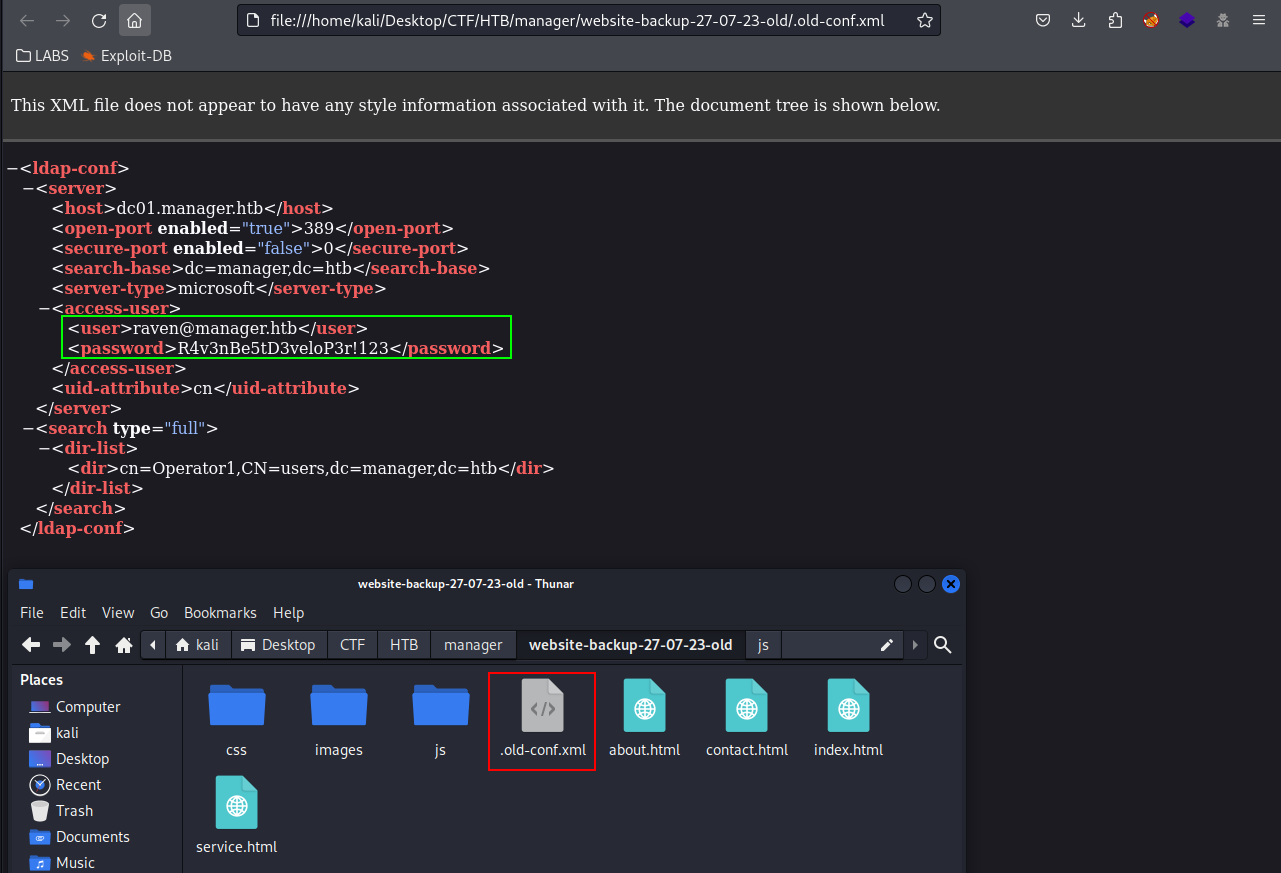
Task: Open Computer in Places sidebar
Action: [x=75, y=707]
